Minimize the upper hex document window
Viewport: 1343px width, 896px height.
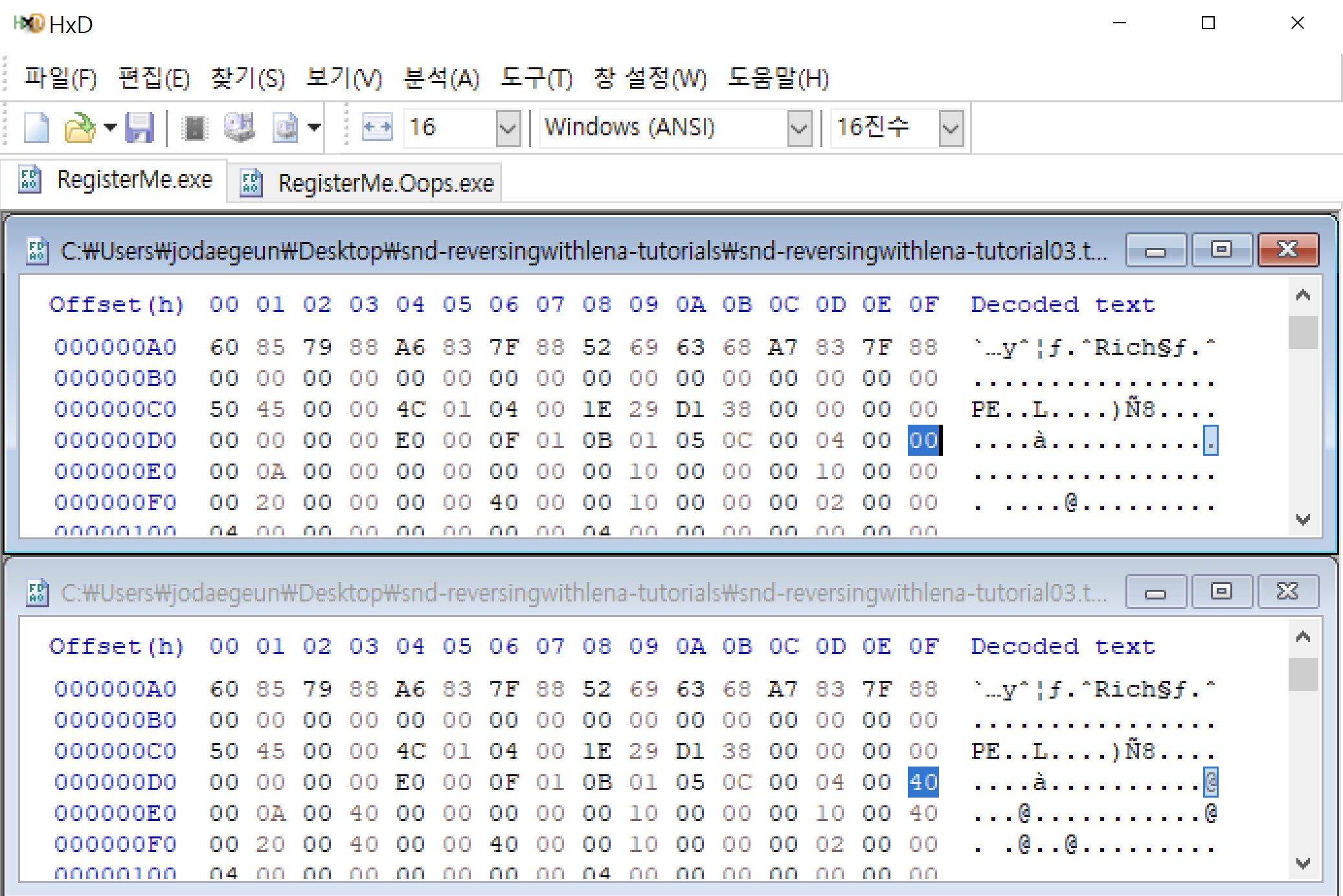click(x=1155, y=251)
